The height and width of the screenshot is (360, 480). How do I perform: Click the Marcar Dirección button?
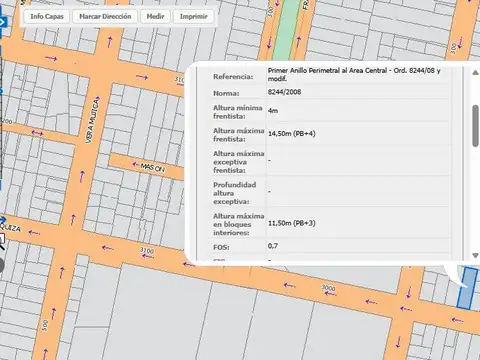coord(105,16)
